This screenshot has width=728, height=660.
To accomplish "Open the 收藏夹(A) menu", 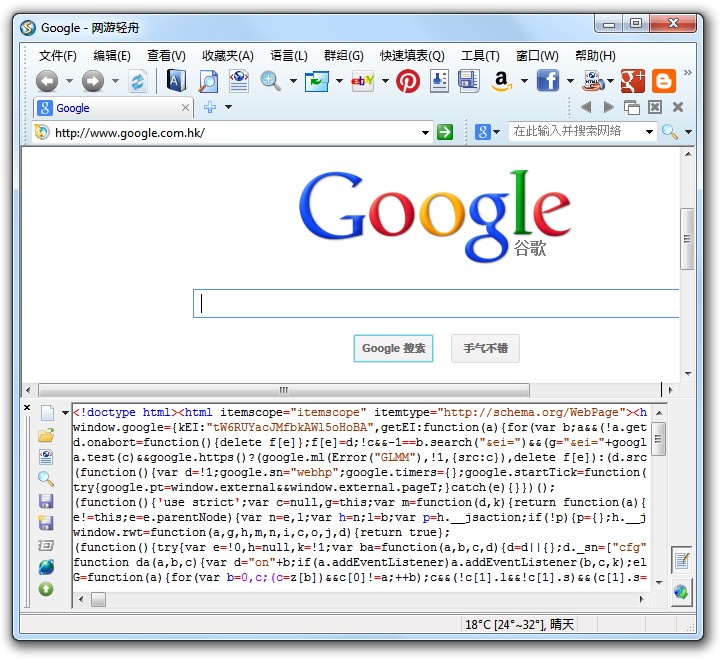I will 228,56.
